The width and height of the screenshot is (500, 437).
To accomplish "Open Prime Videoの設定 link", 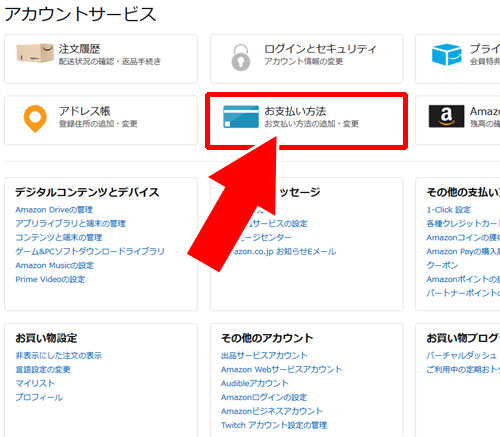I will (50, 279).
